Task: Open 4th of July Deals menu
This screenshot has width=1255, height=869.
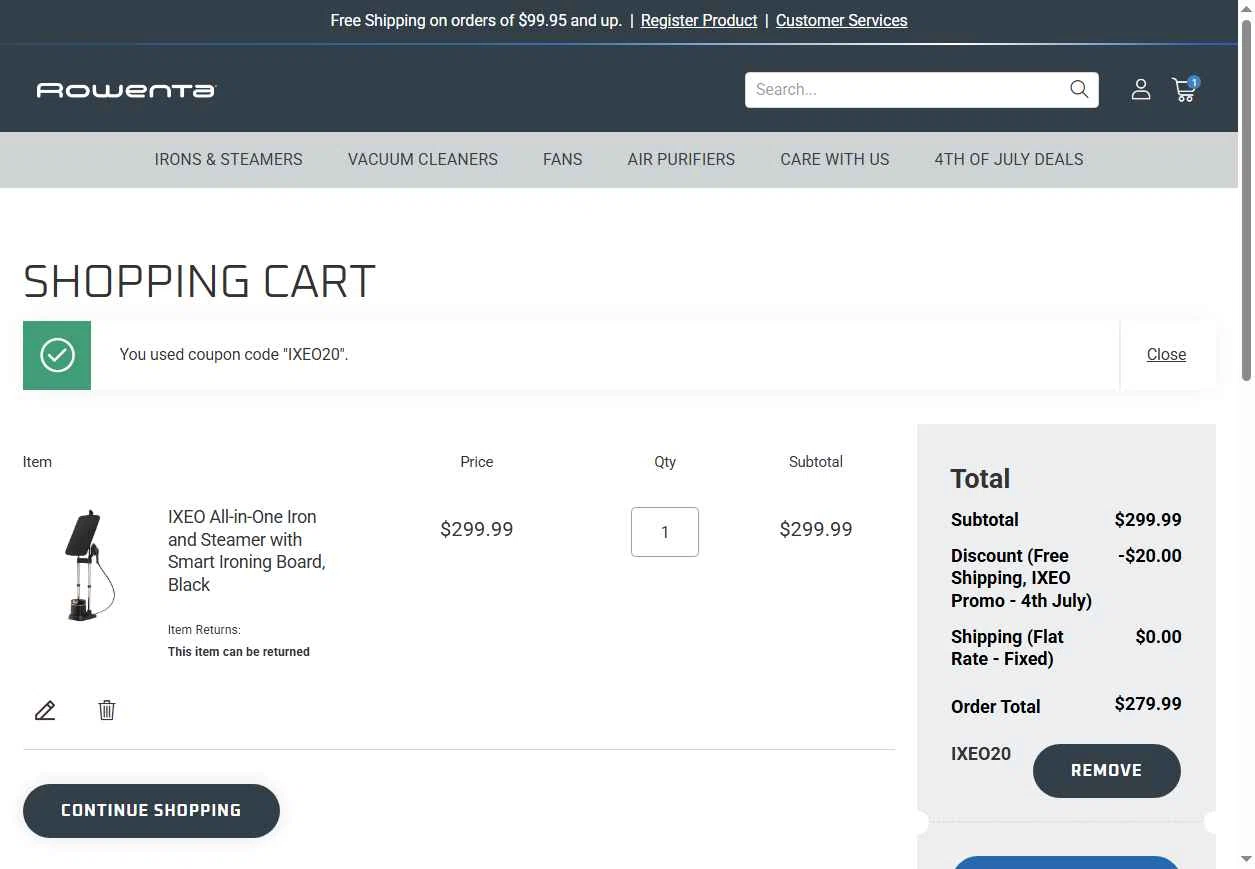Action: tap(1009, 159)
